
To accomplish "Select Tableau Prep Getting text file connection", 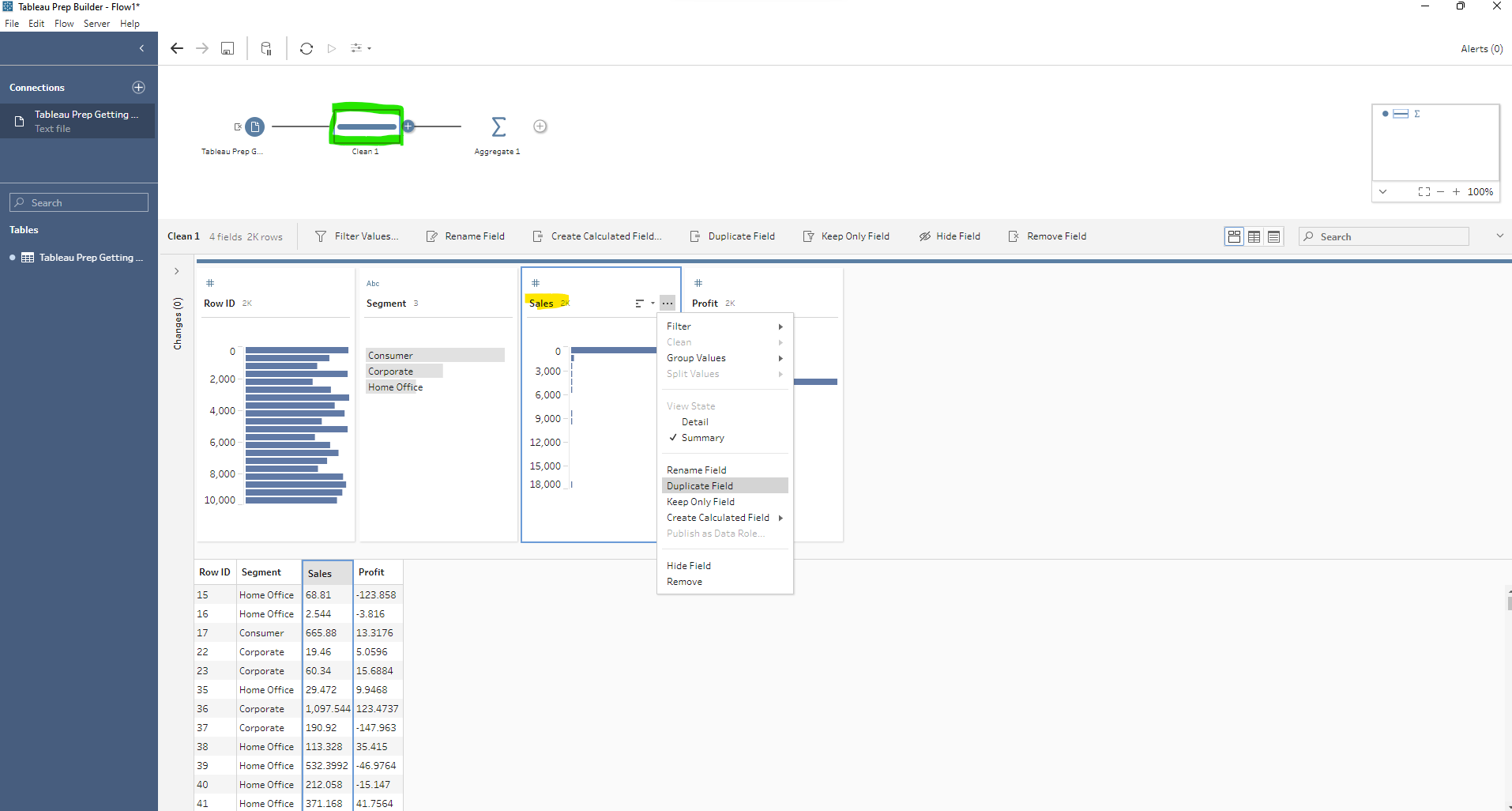I will [78, 121].
